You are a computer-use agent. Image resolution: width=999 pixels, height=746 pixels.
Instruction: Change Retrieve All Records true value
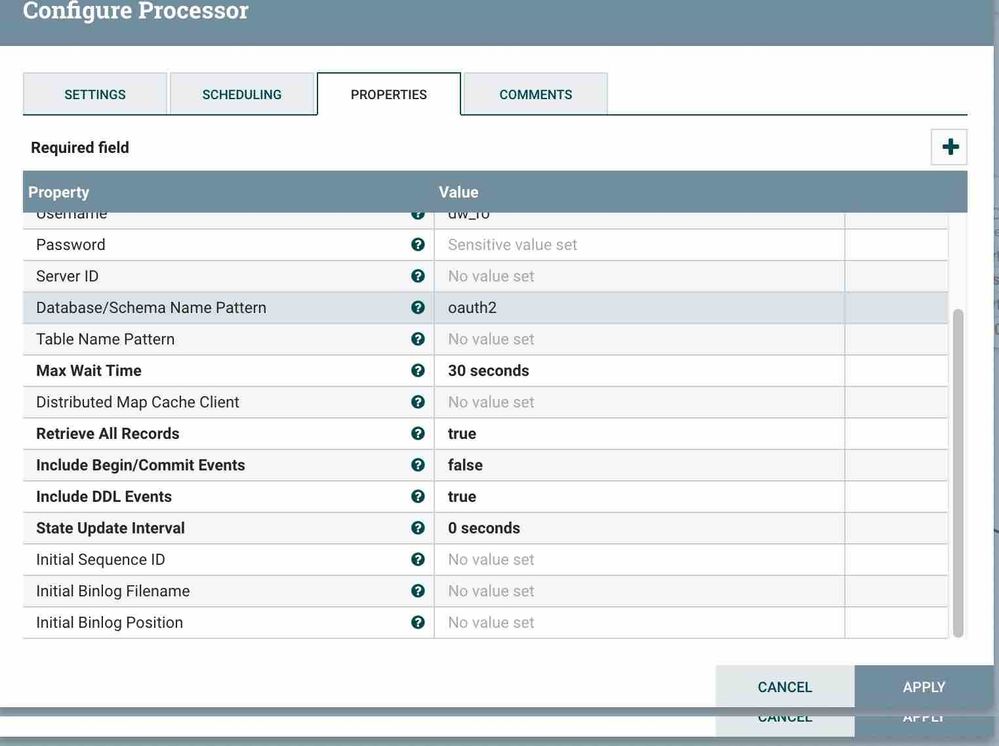point(640,433)
